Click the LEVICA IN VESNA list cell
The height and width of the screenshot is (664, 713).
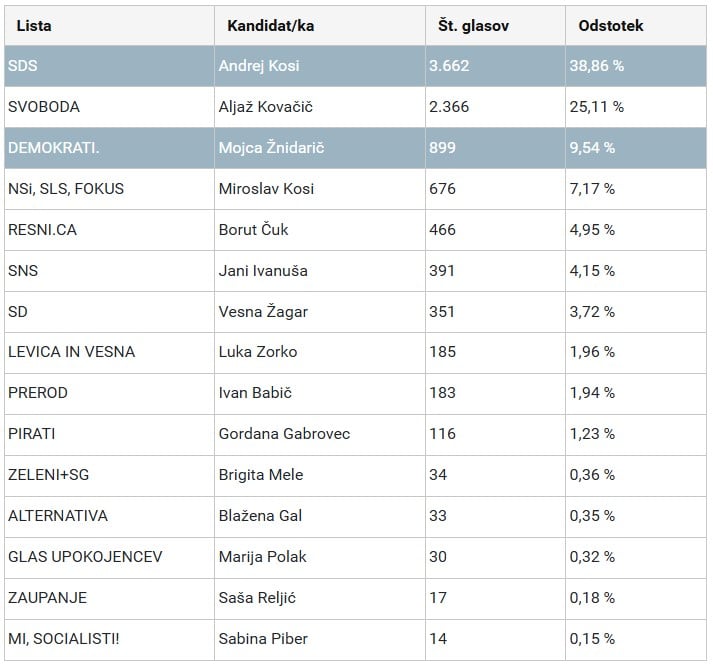pyautogui.click(x=71, y=352)
